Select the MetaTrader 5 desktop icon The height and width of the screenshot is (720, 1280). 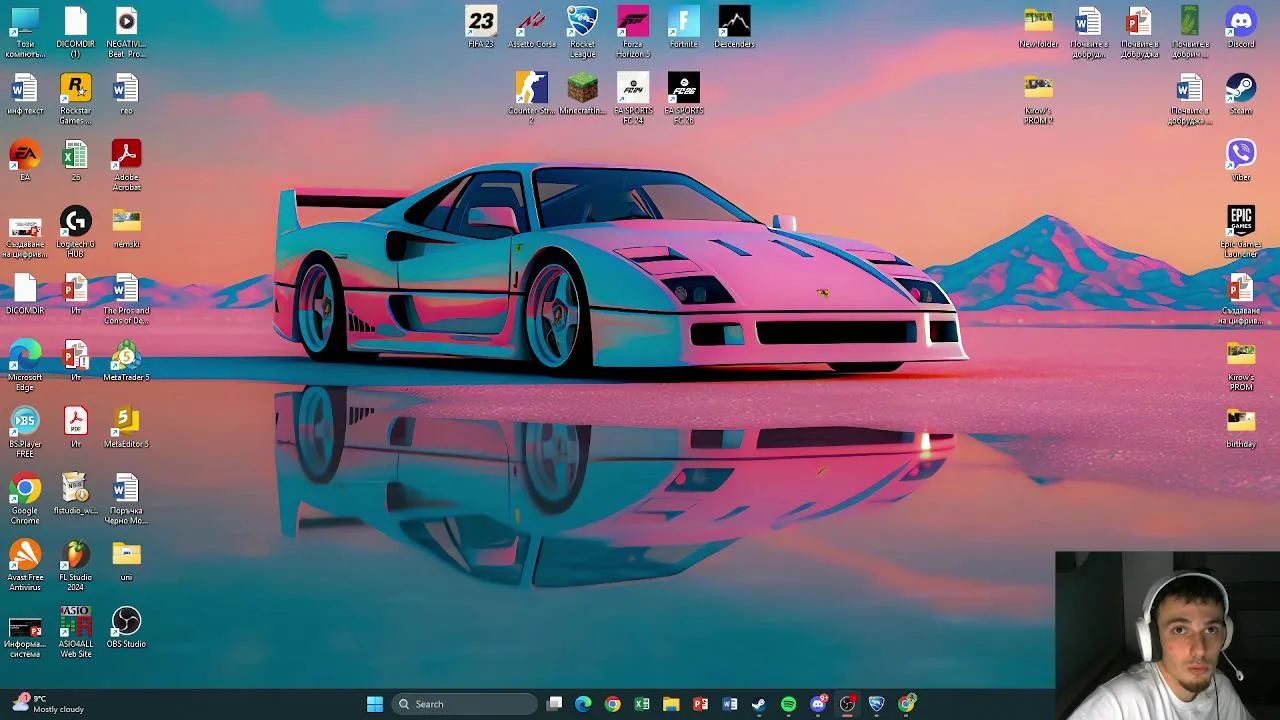pyautogui.click(x=126, y=361)
